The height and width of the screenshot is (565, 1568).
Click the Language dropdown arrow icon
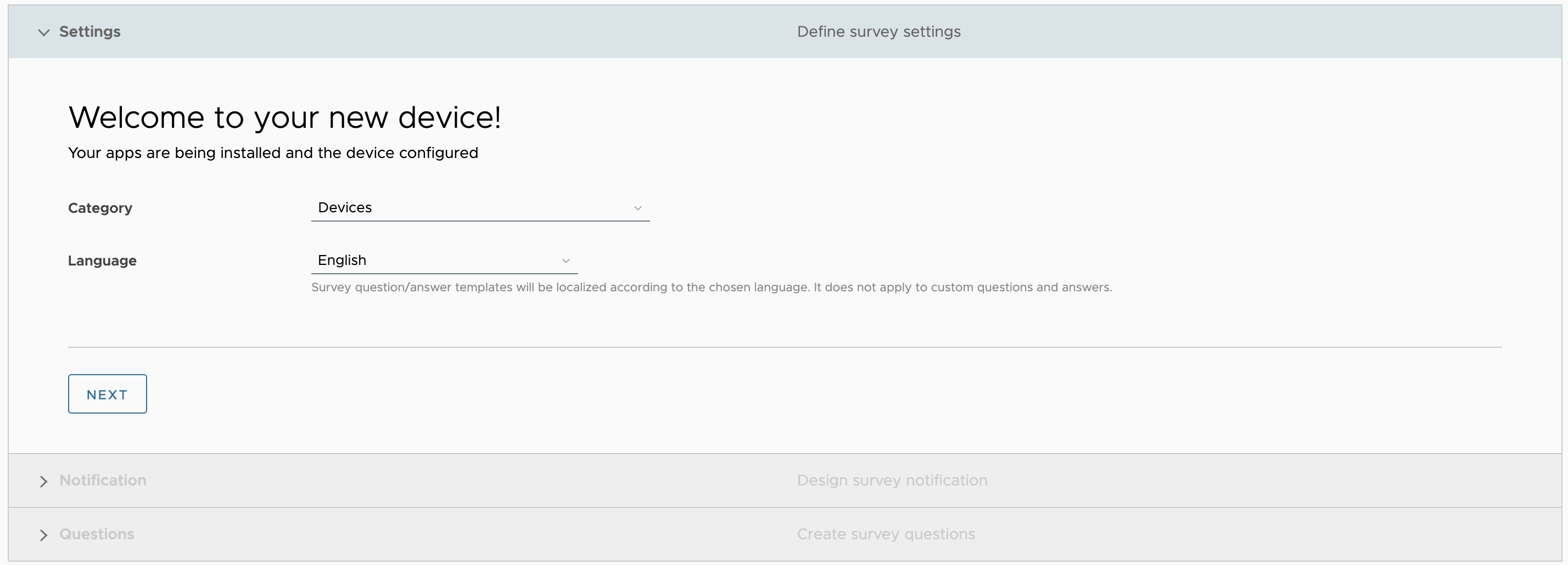point(565,261)
